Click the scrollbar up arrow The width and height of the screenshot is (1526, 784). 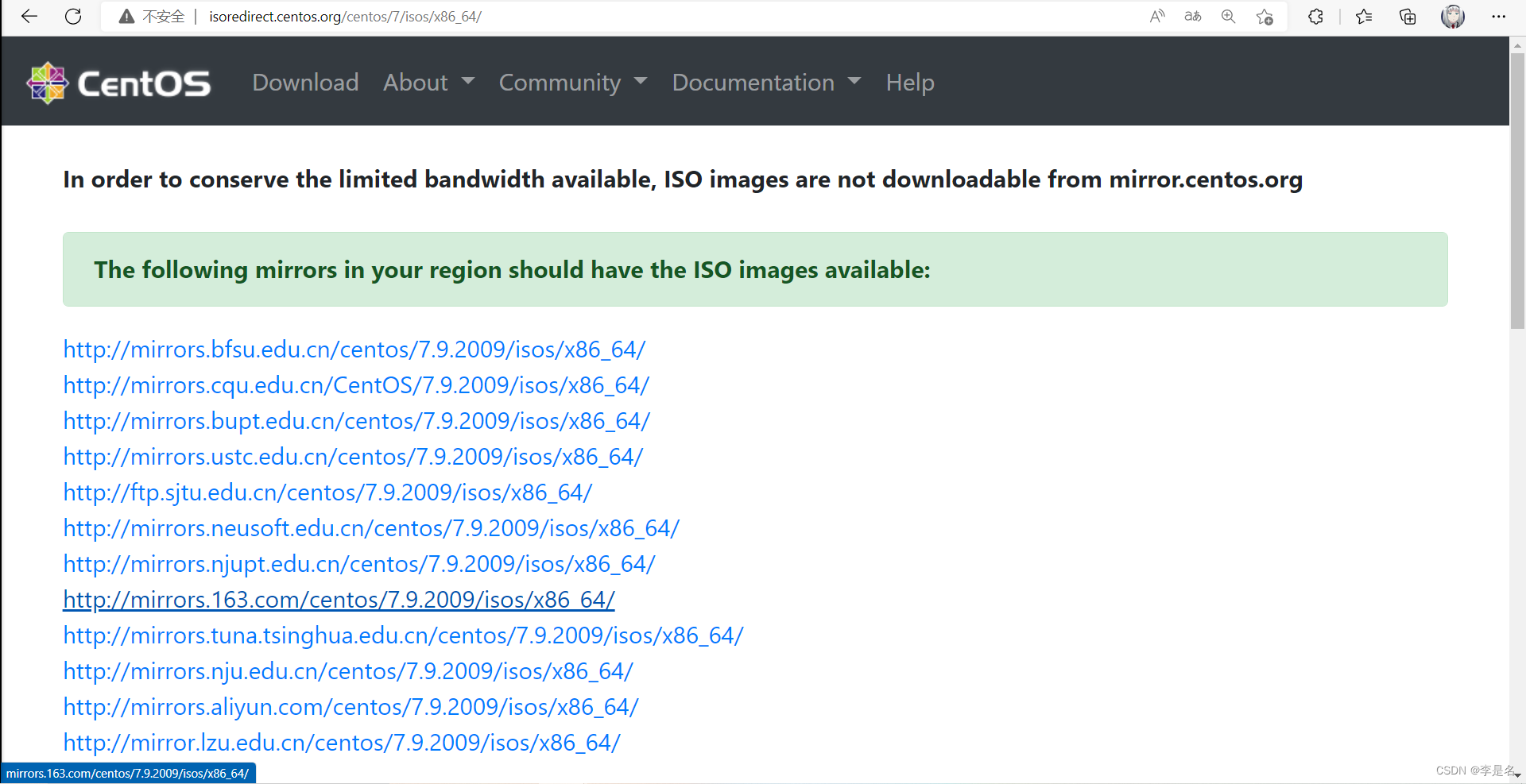click(x=1517, y=44)
